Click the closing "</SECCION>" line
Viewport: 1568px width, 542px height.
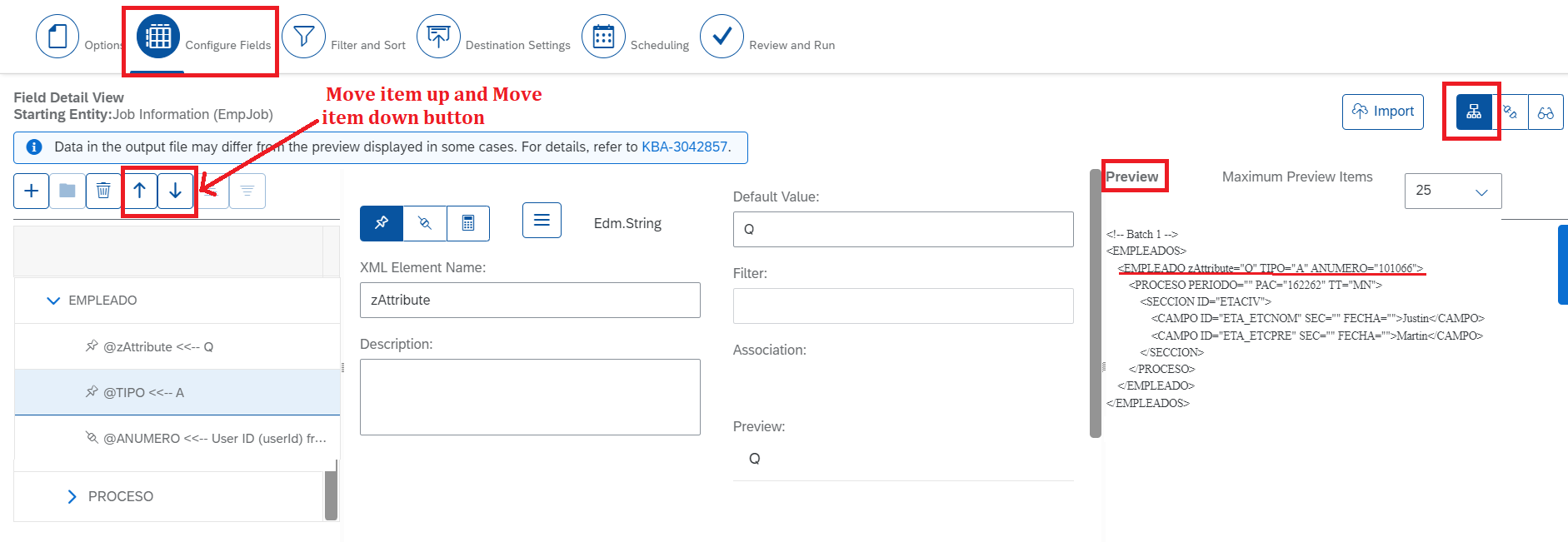1172,352
